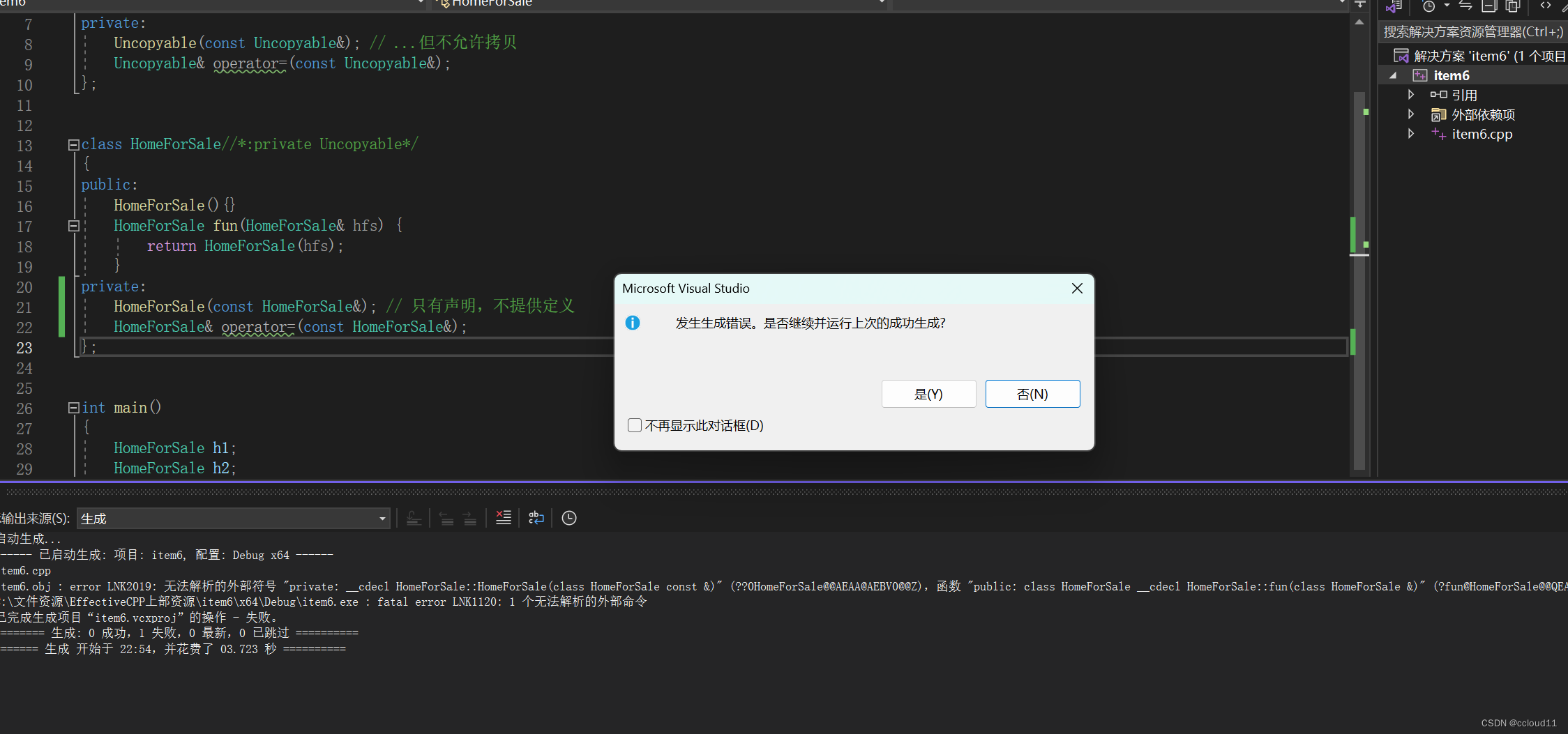Screen dimensions: 1568x734
Task: Click the 'private:' keyword on line 20
Action: pos(113,286)
